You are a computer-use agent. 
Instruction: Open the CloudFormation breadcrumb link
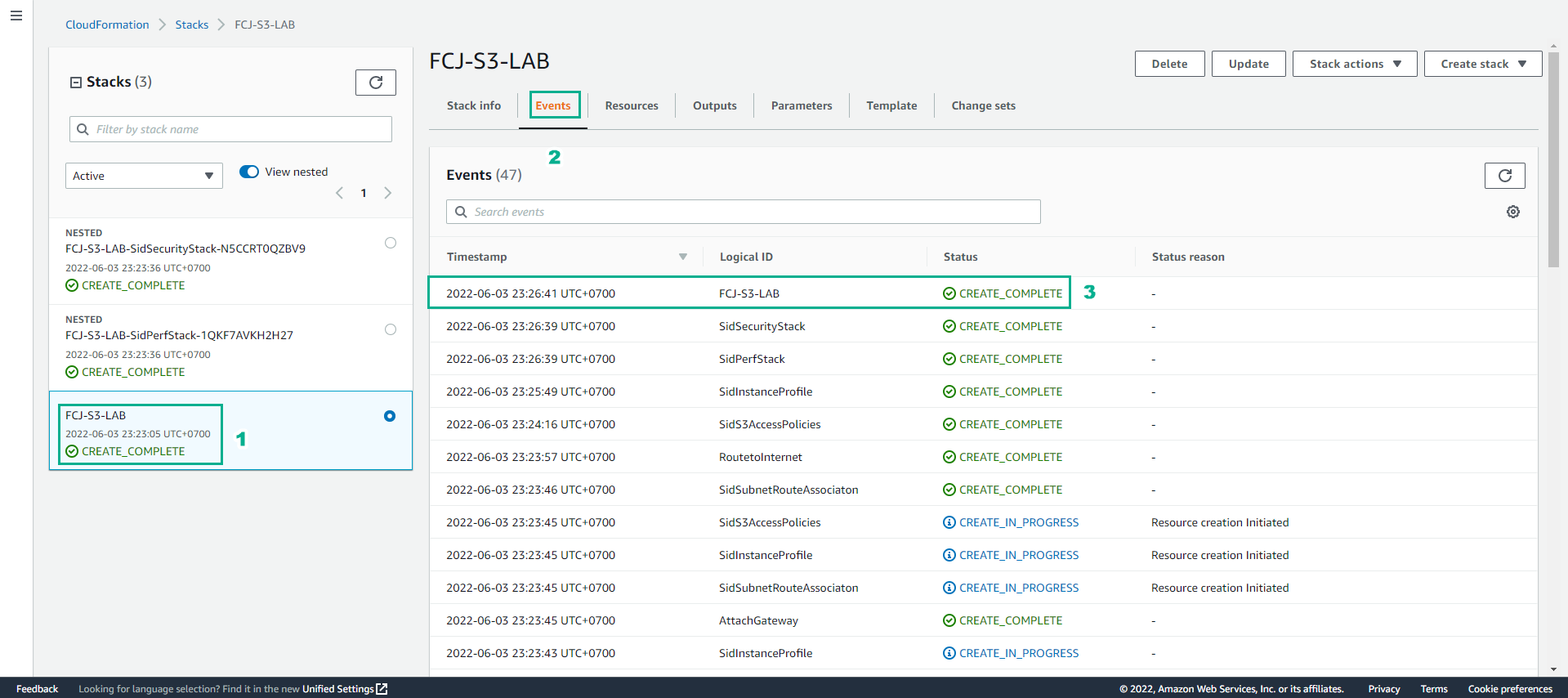coord(107,25)
